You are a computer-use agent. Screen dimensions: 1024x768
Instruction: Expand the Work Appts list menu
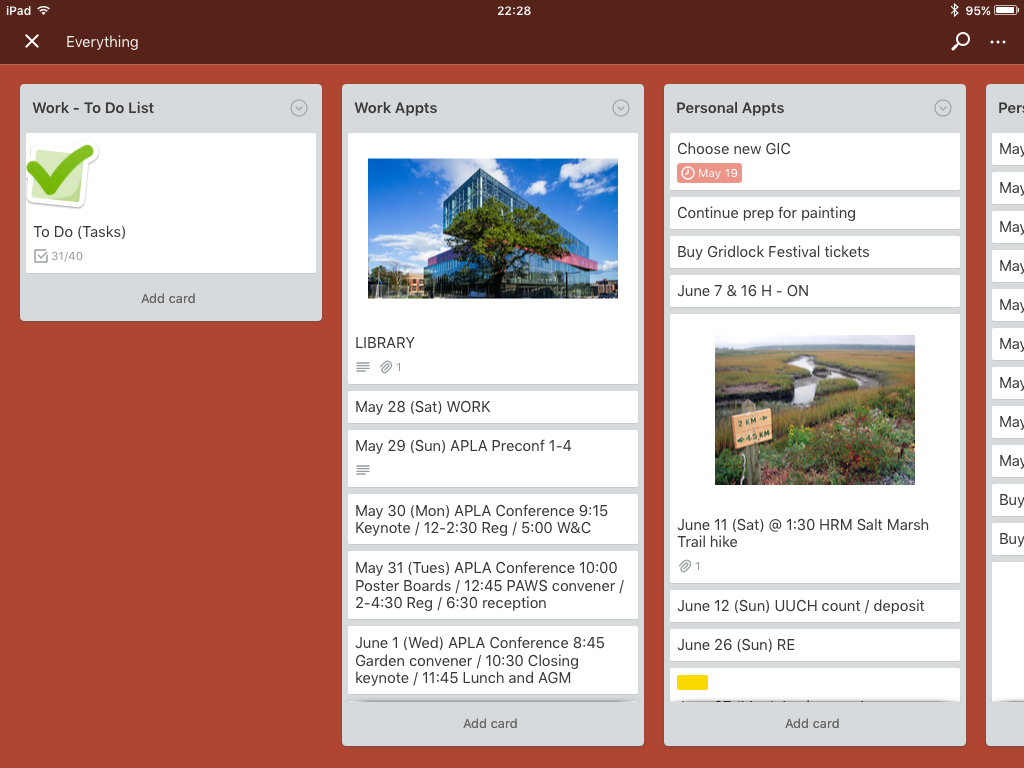620,108
